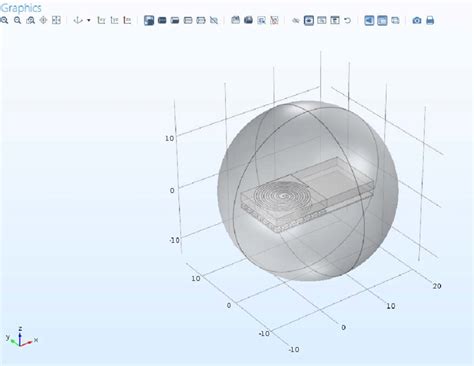Click the box-with-cursor selection icon
Viewport: 474px width, 366px height.
[x=261, y=20]
